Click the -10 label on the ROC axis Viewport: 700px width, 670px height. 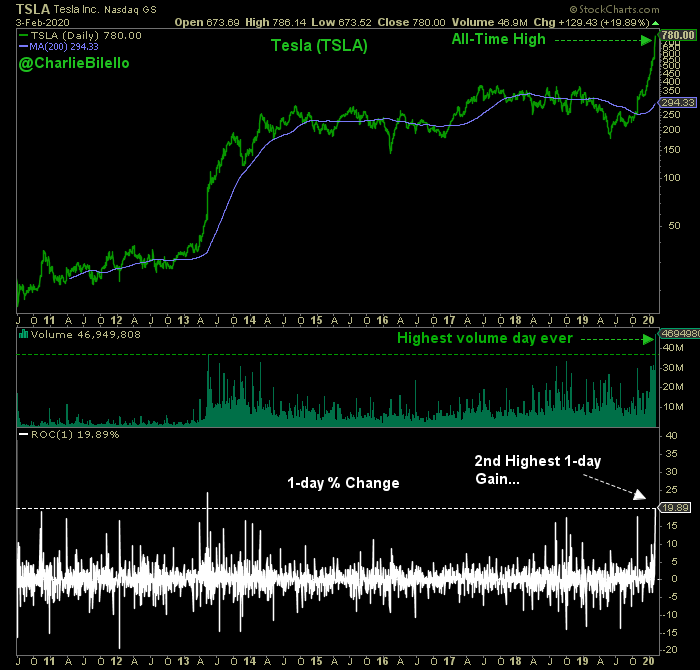point(670,615)
